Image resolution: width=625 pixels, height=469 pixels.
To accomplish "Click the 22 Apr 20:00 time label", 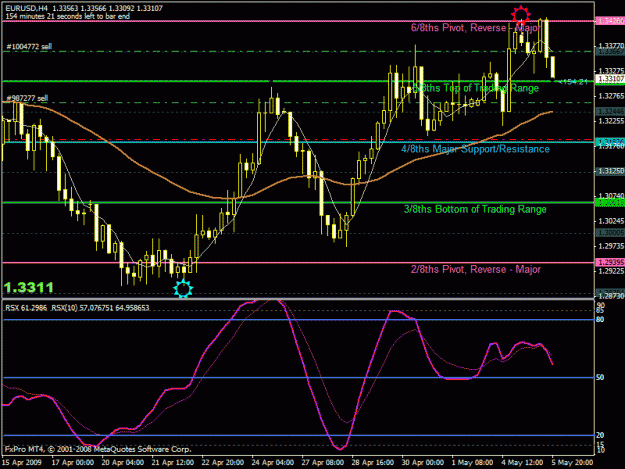I will tap(222, 463).
